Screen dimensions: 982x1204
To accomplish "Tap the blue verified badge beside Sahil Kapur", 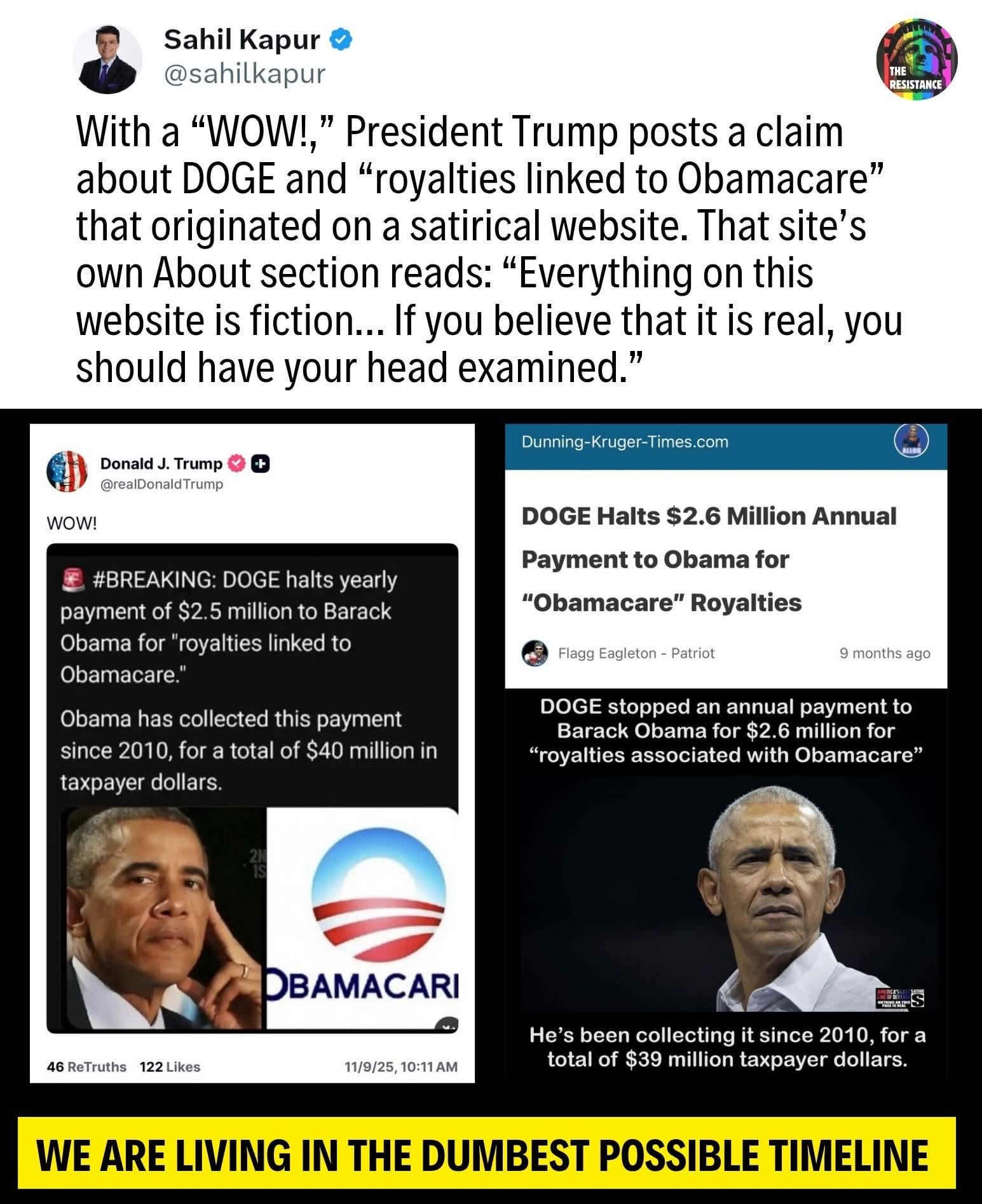I will tap(341, 41).
